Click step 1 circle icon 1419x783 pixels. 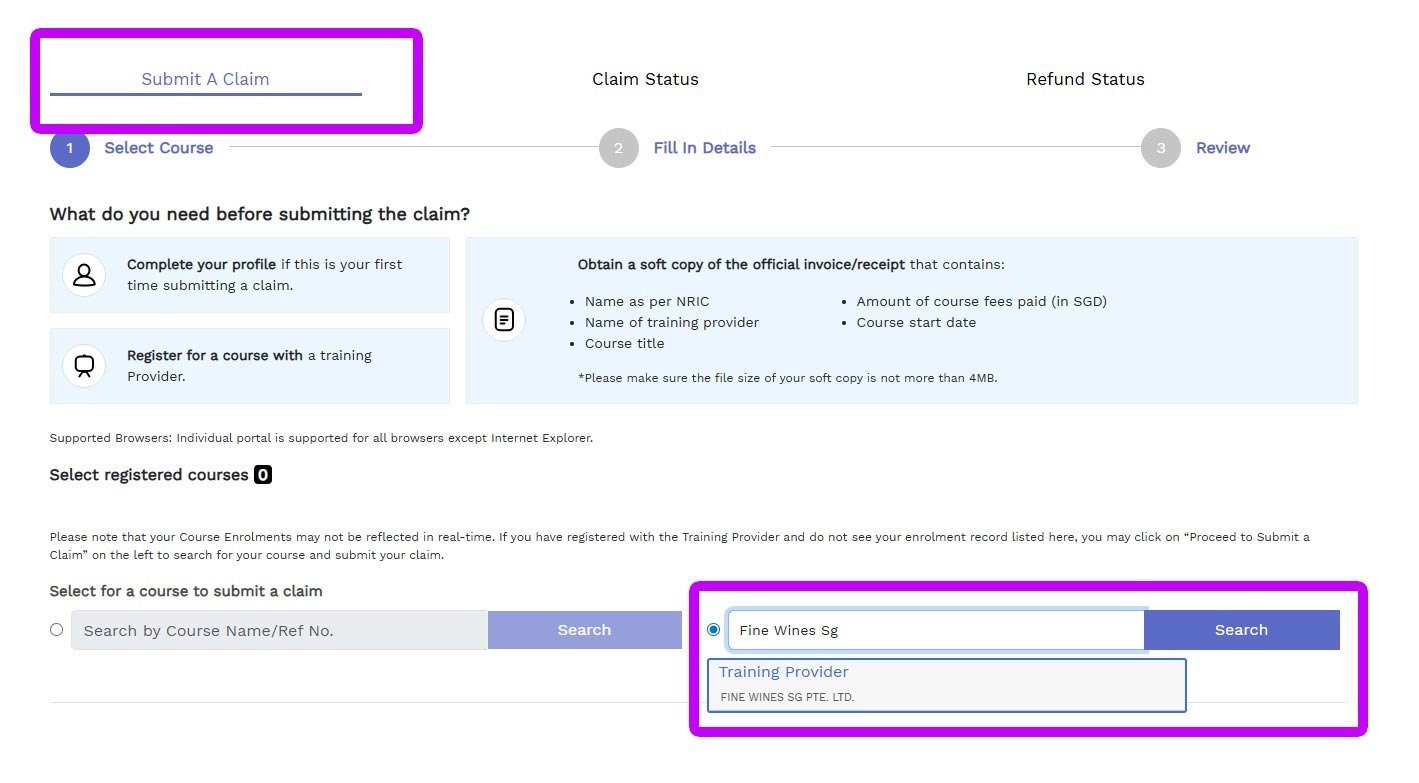[x=70, y=148]
